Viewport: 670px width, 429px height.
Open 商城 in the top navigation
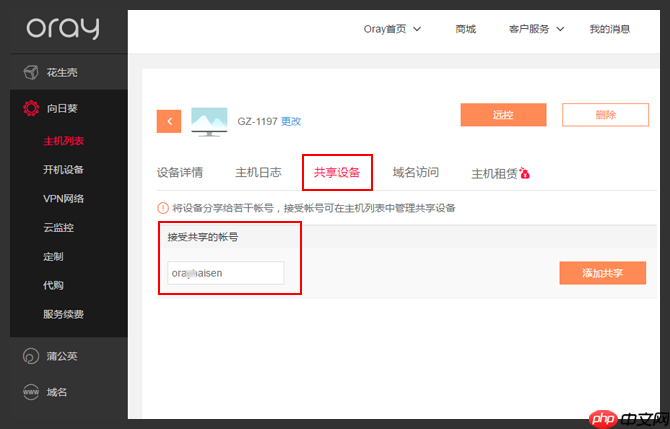click(465, 29)
